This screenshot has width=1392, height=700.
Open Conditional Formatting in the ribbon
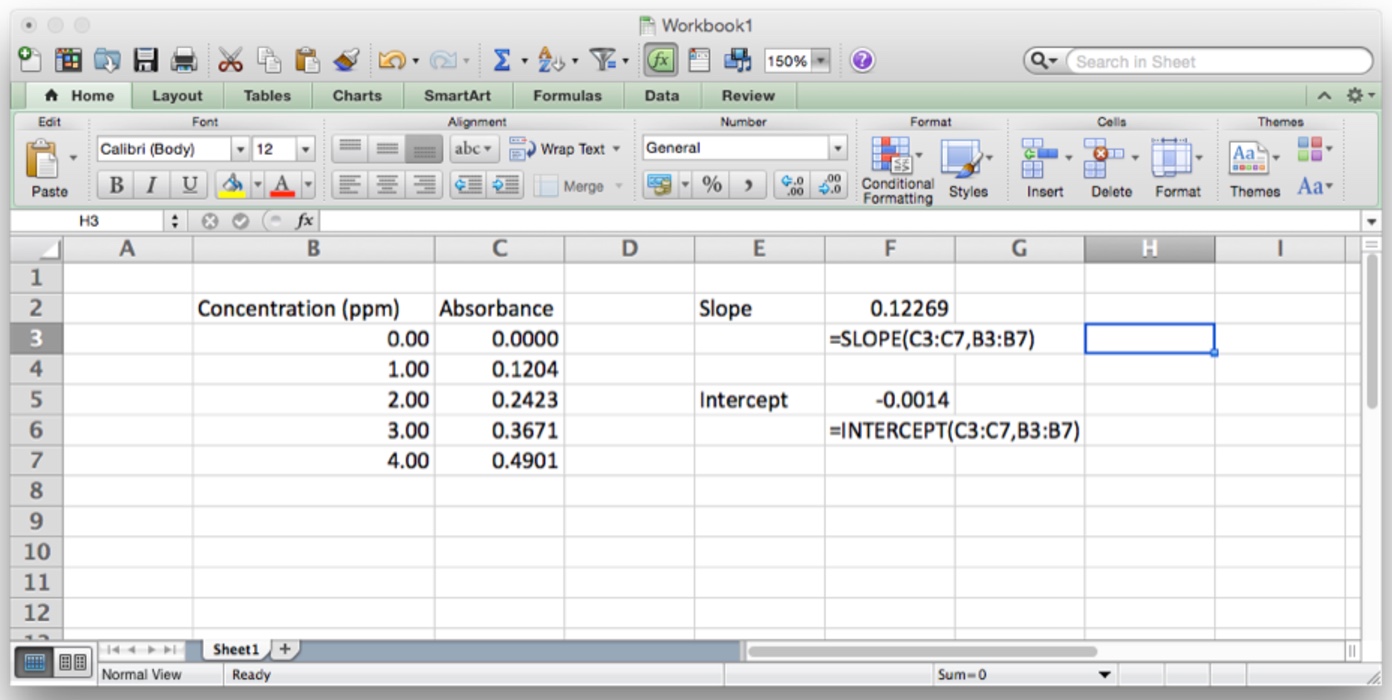[x=897, y=169]
